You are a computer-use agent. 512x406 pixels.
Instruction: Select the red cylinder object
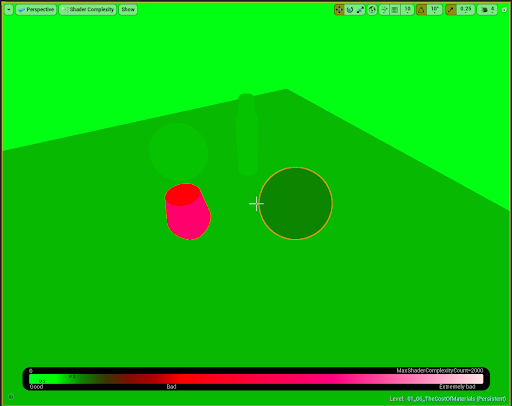187,211
